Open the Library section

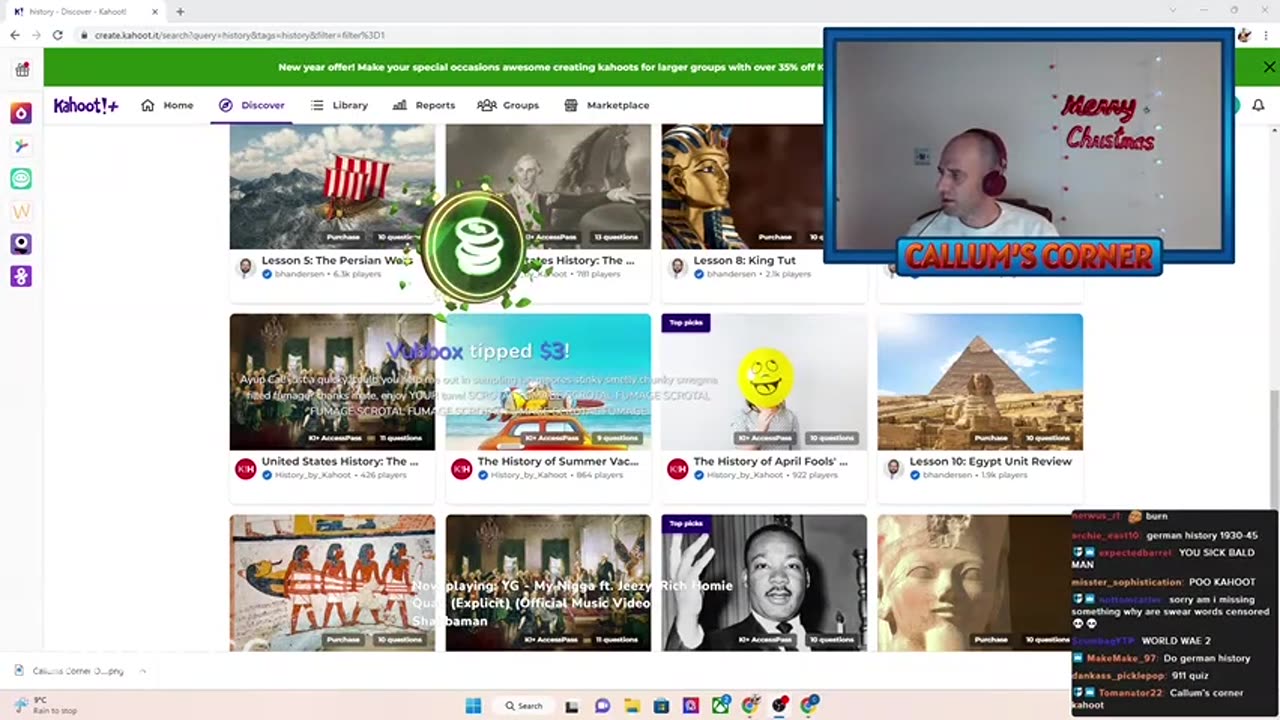pos(339,105)
